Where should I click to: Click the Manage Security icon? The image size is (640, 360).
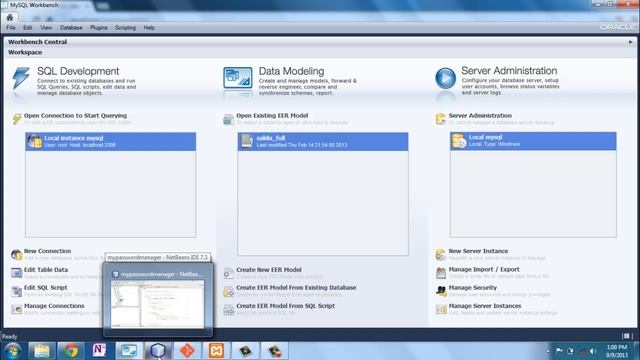pyautogui.click(x=441, y=291)
